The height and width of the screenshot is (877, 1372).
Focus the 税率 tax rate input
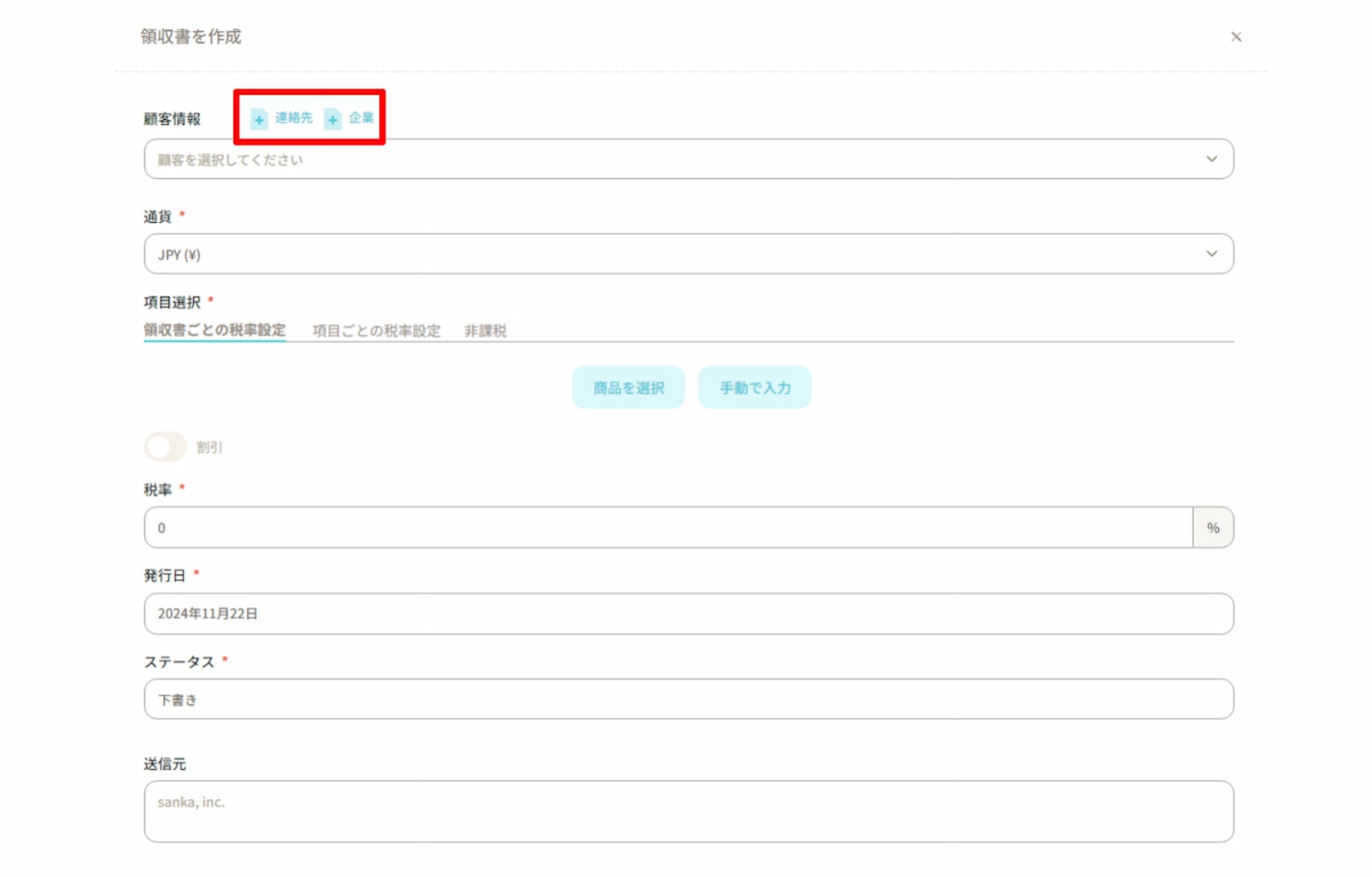pyautogui.click(x=669, y=528)
